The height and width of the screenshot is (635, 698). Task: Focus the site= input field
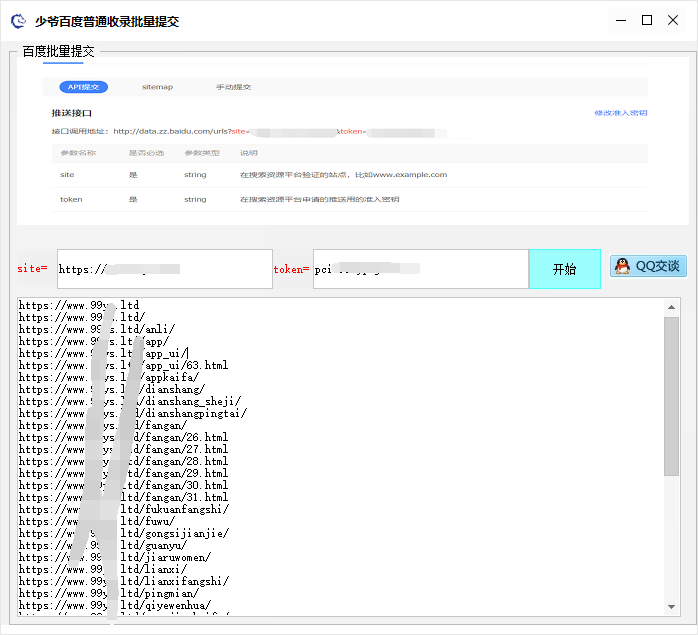(164, 269)
